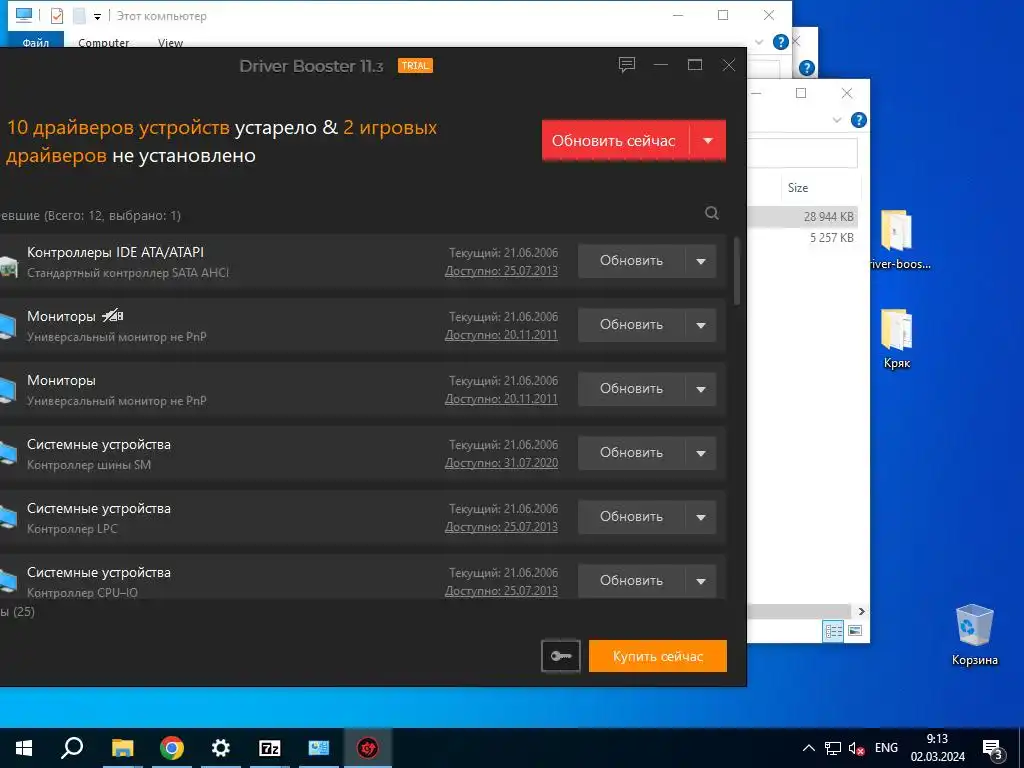Click Driver Booster icon on the taskbar
Screen dimensions: 1024x768
368,748
